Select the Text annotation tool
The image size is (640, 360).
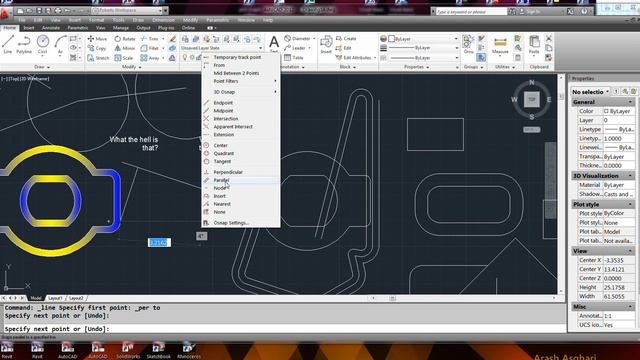[x=274, y=44]
